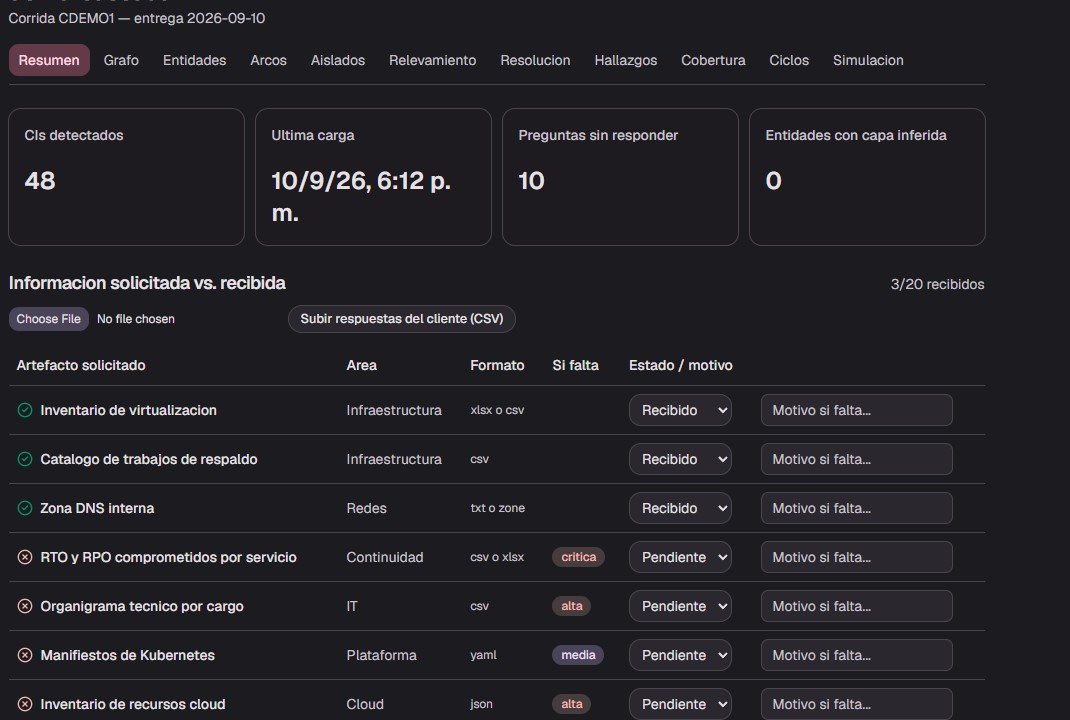
Task: Click the Preguntas sin responder card
Action: (620, 177)
